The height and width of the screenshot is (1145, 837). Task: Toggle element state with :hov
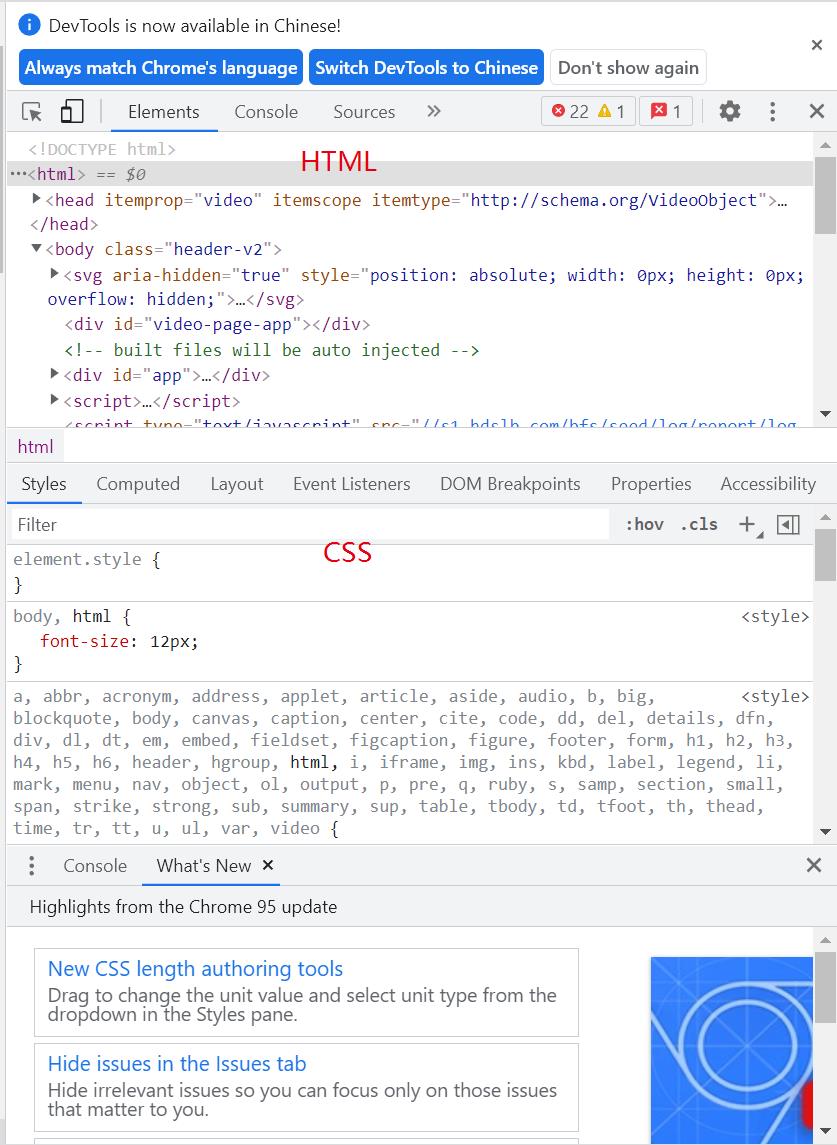[644, 524]
